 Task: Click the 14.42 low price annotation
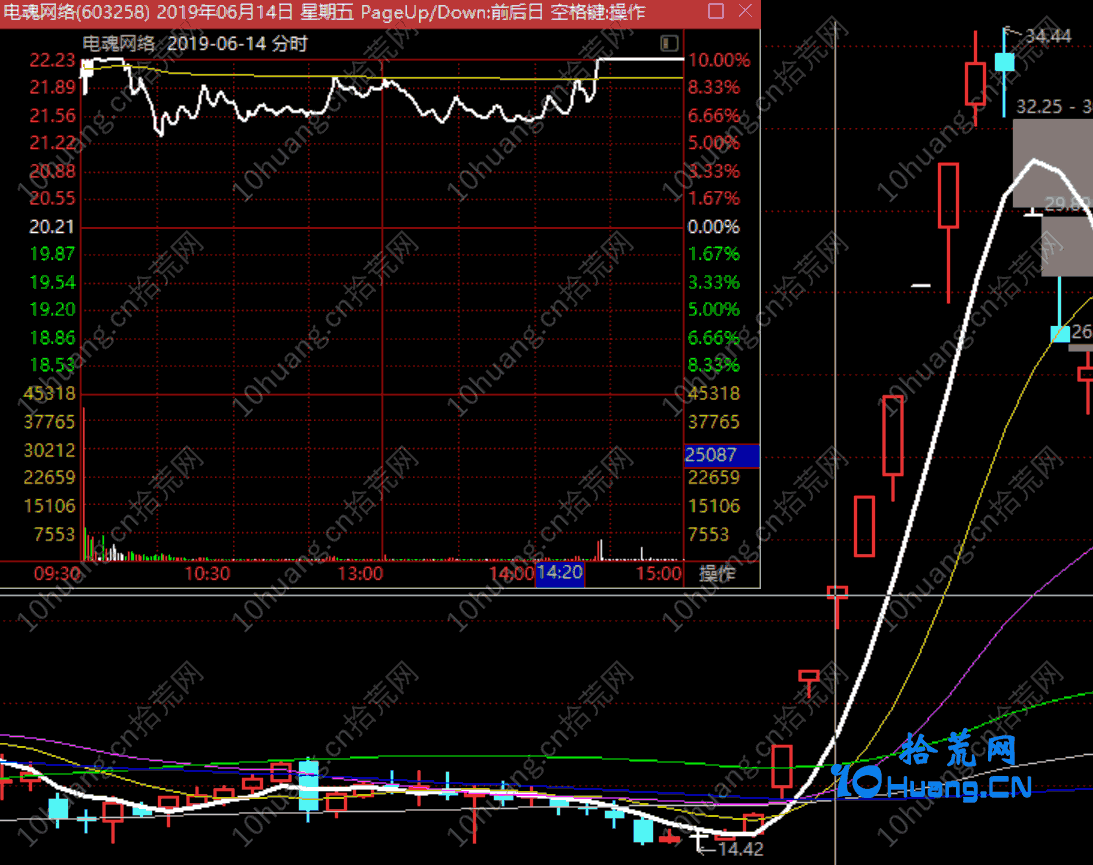click(x=740, y=849)
